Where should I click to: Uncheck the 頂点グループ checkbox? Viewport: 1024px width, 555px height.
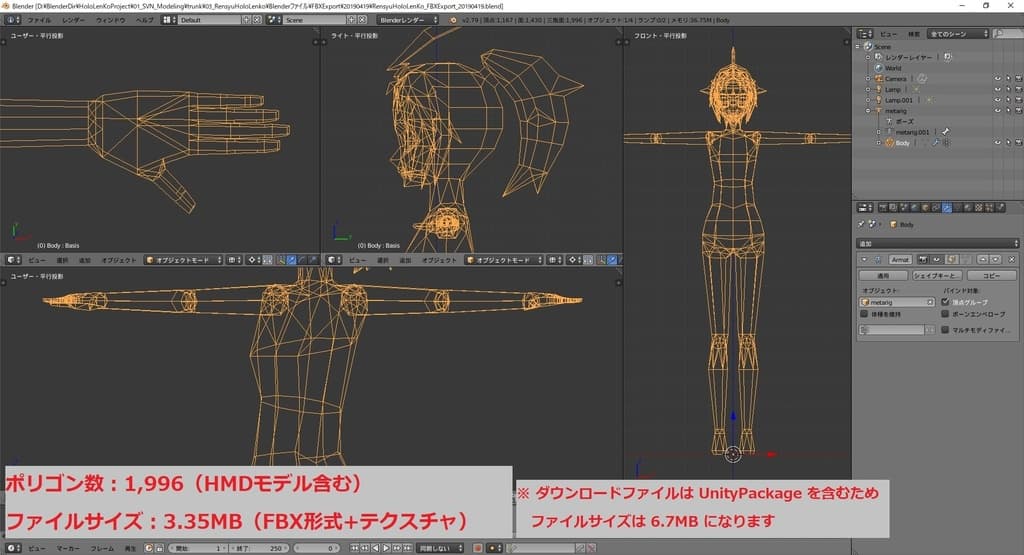pos(946,301)
